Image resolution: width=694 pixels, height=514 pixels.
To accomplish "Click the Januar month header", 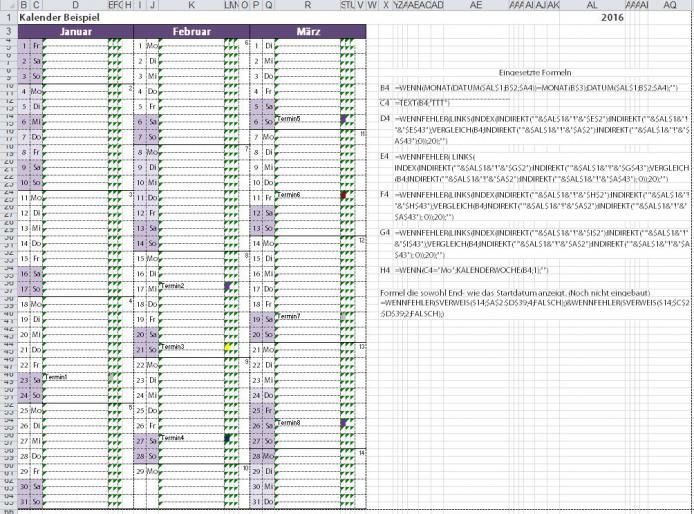I will (76, 32).
